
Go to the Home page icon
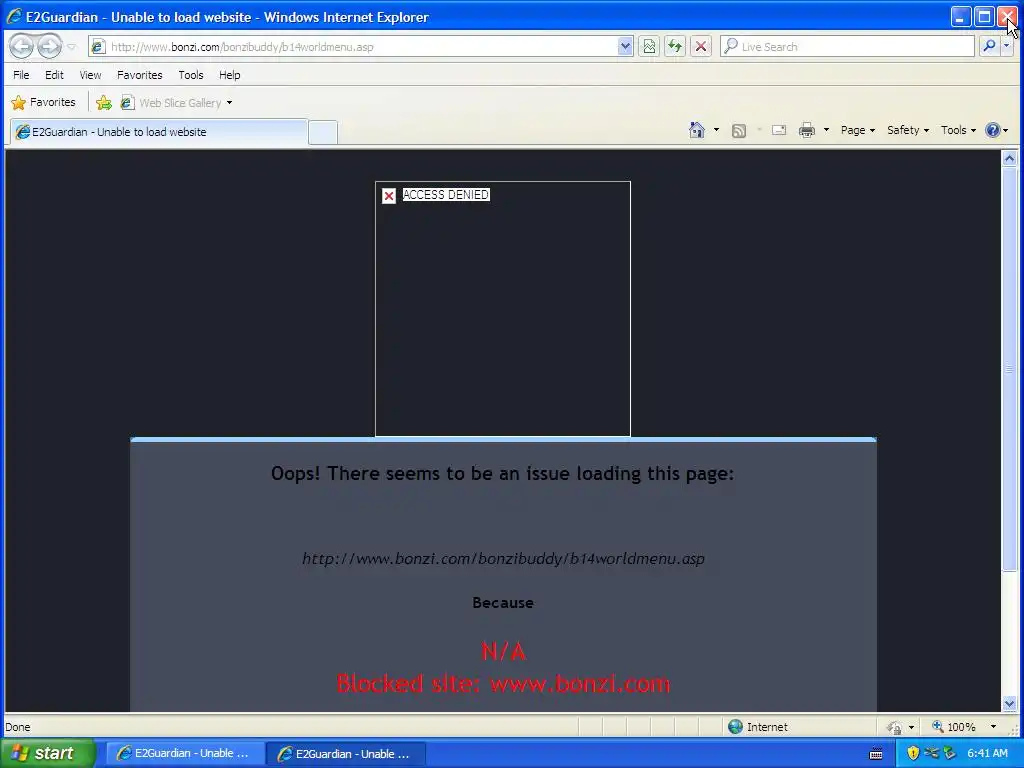click(697, 130)
